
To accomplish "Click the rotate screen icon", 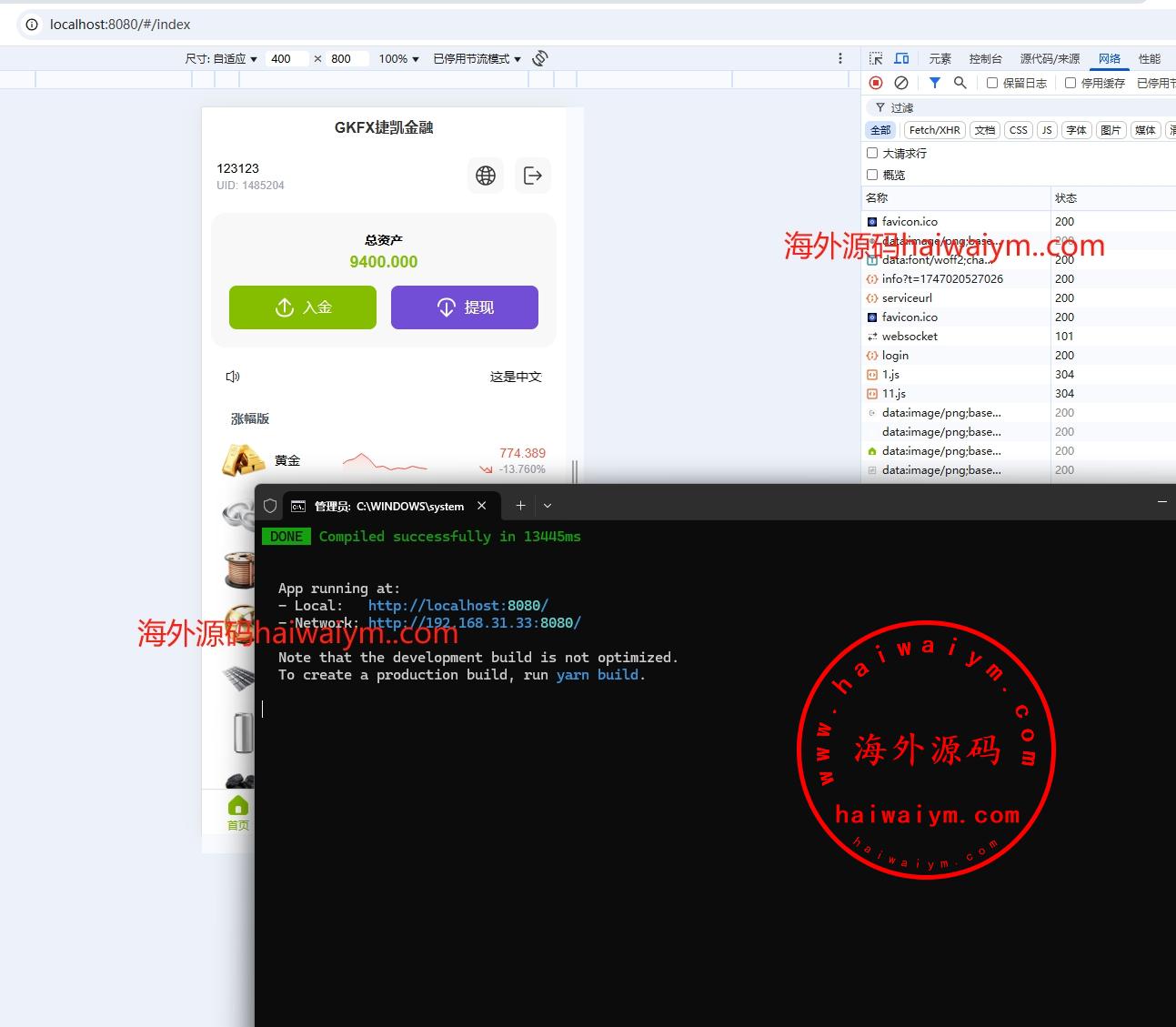I will pos(540,58).
